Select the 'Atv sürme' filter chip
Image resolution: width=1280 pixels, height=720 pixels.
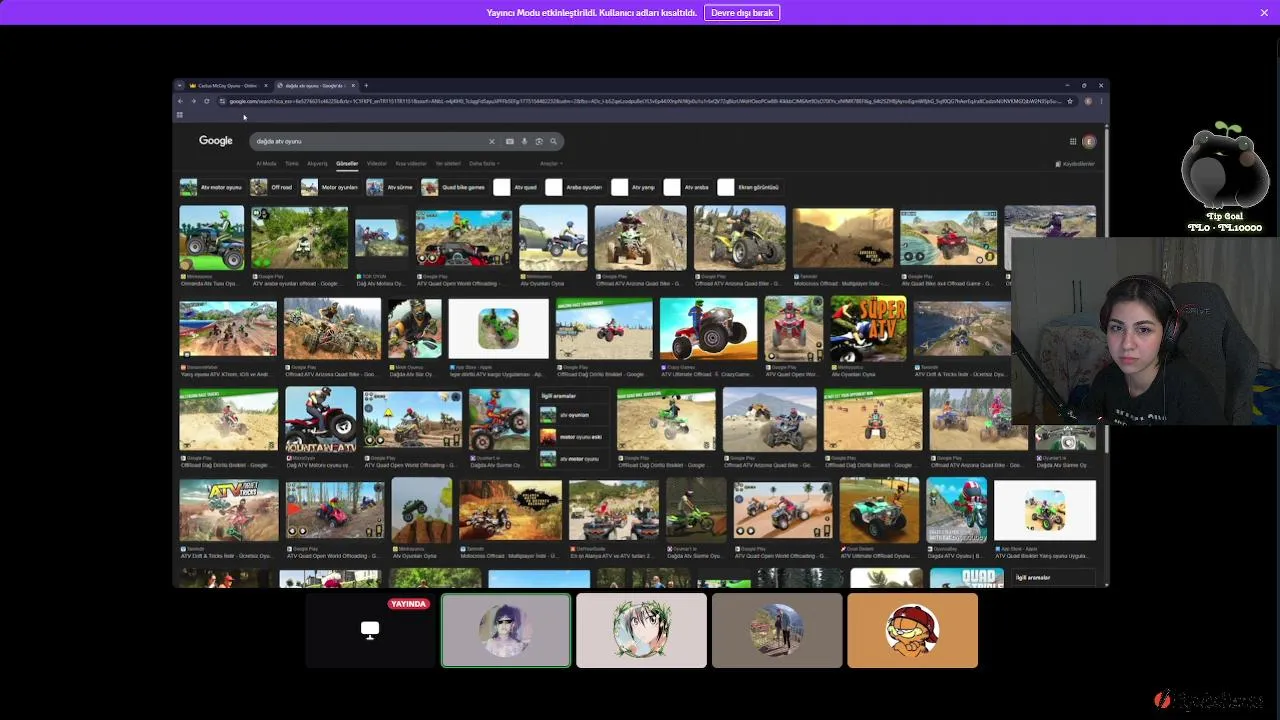click(x=390, y=187)
